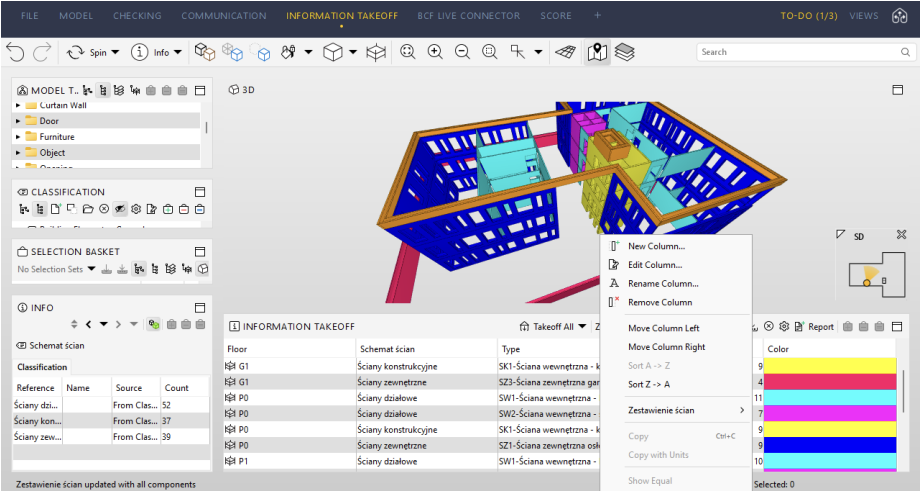Image resolution: width=922 pixels, height=494 pixels.
Task: Open the No Selection Sets dropdown
Action: 91,269
